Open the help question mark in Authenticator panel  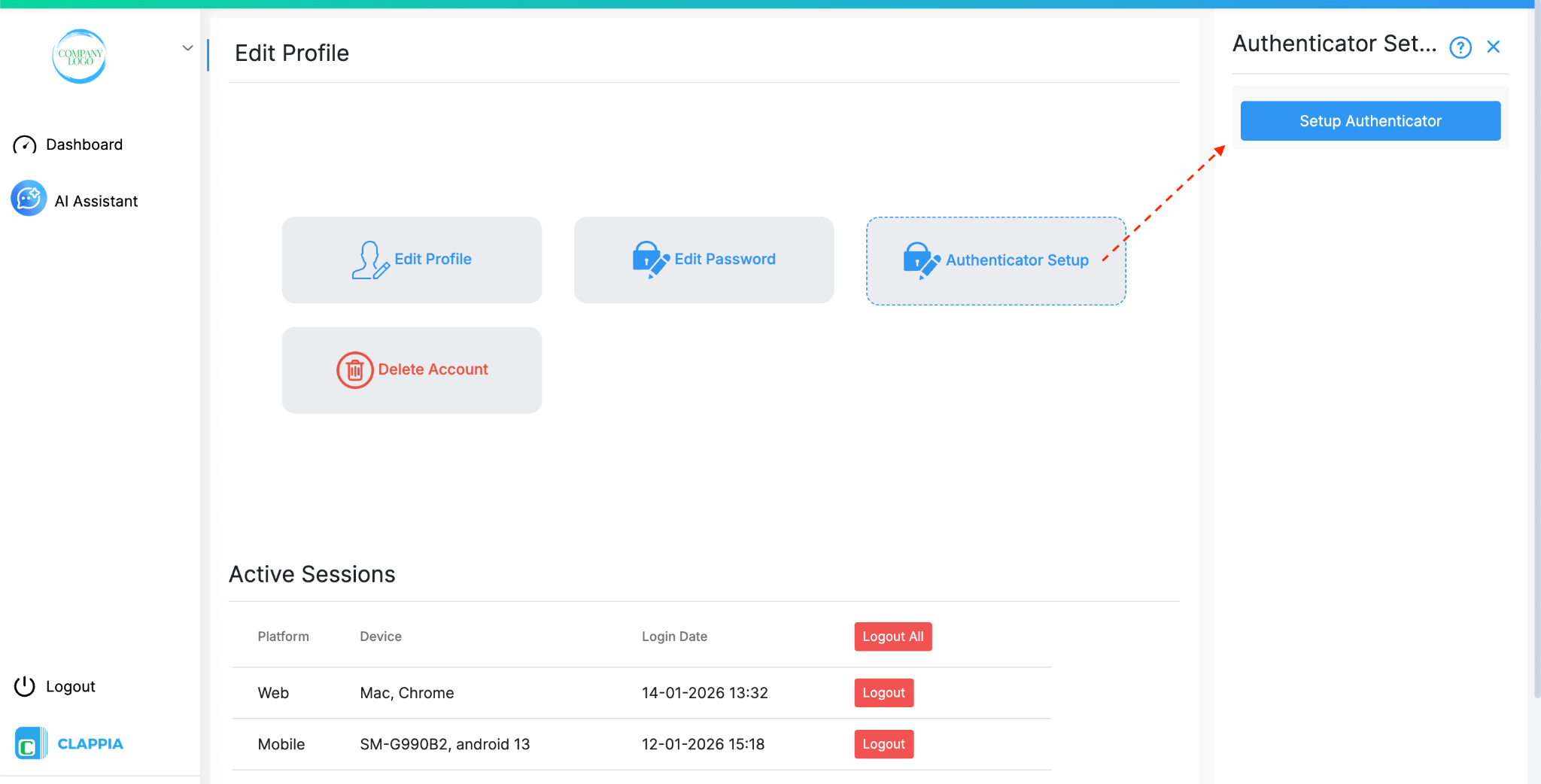click(x=1460, y=47)
